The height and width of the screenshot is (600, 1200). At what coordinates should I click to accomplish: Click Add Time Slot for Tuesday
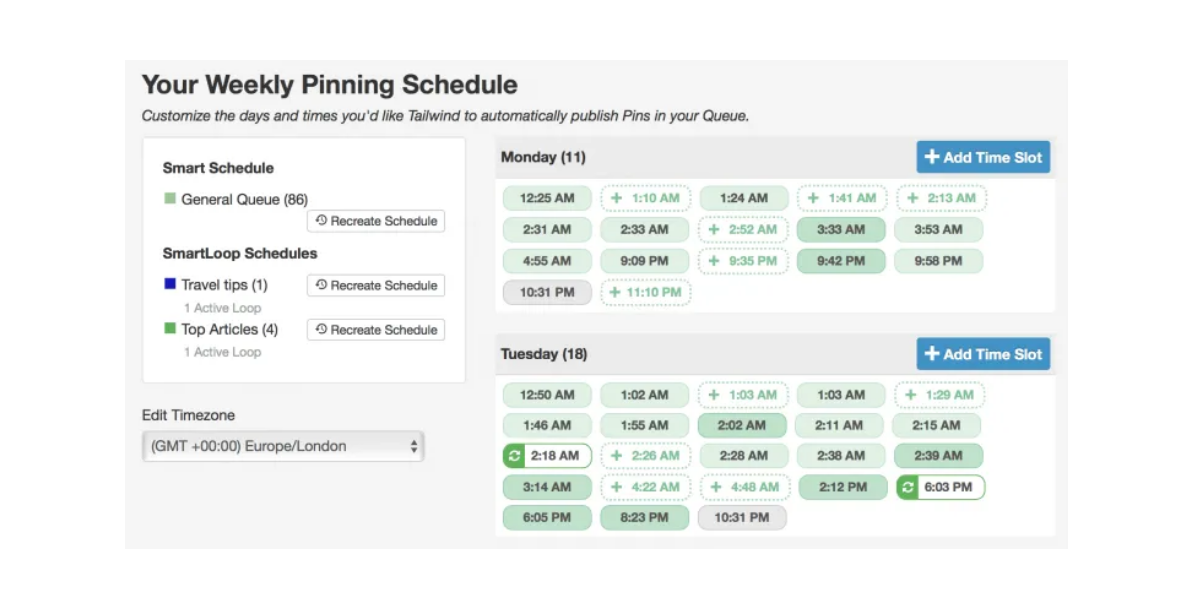click(x=983, y=354)
